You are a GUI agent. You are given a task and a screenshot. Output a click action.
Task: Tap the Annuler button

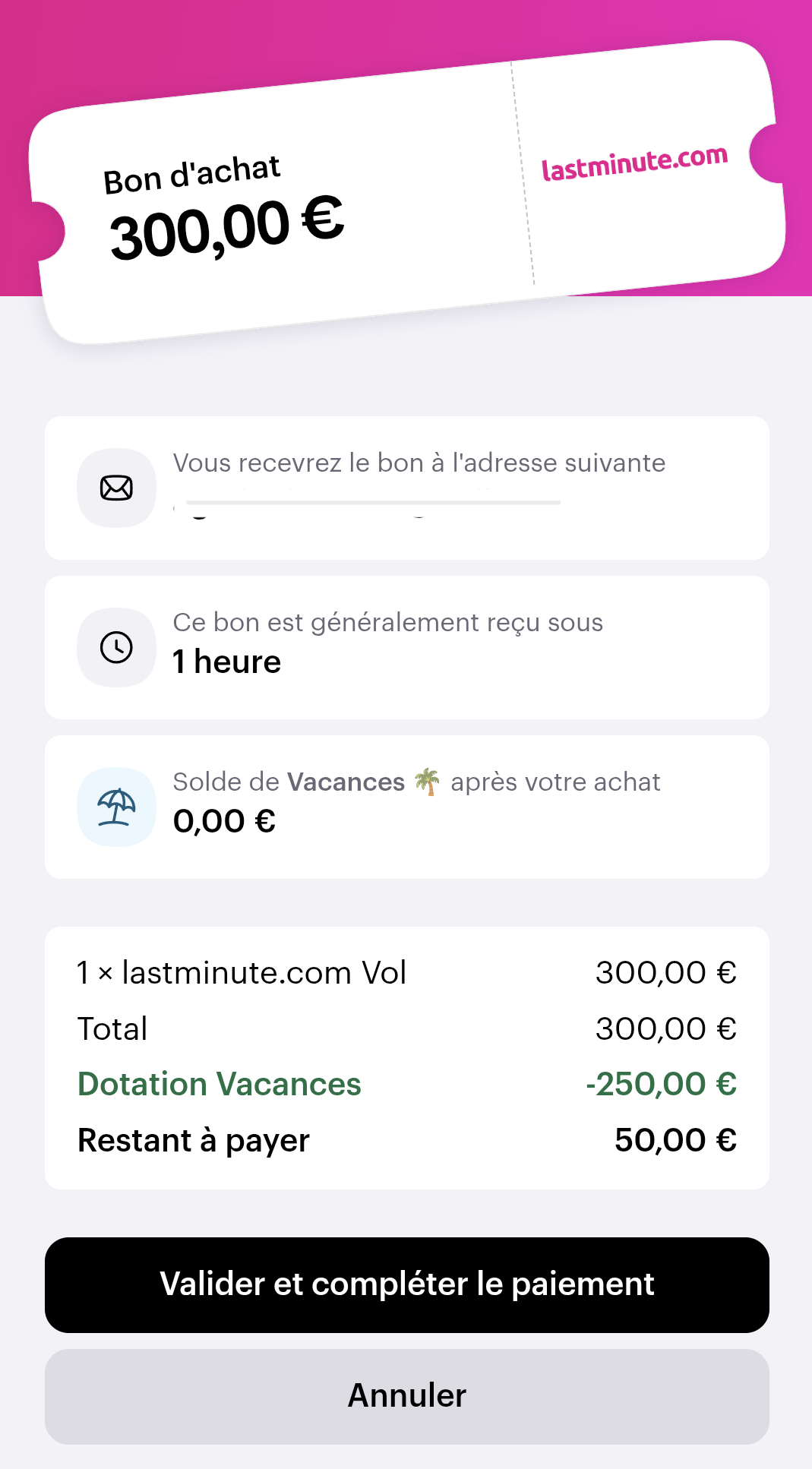coord(406,1396)
